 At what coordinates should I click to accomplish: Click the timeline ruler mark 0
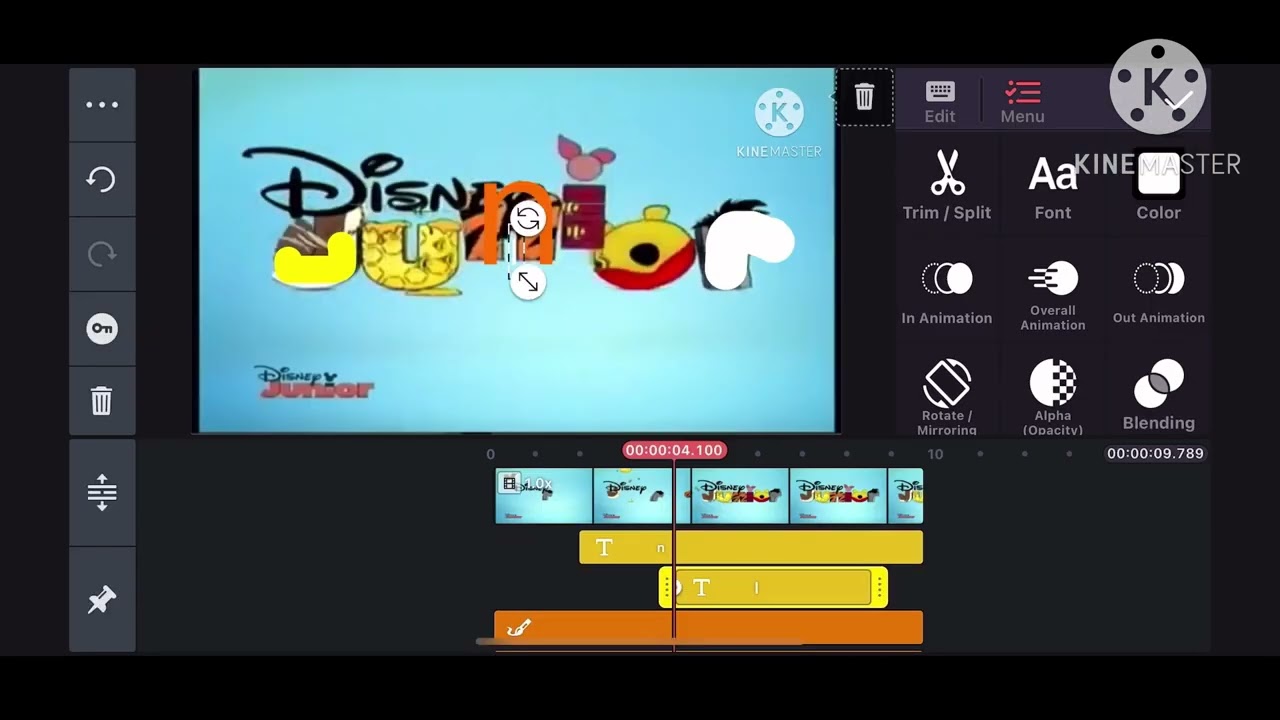[x=490, y=454]
